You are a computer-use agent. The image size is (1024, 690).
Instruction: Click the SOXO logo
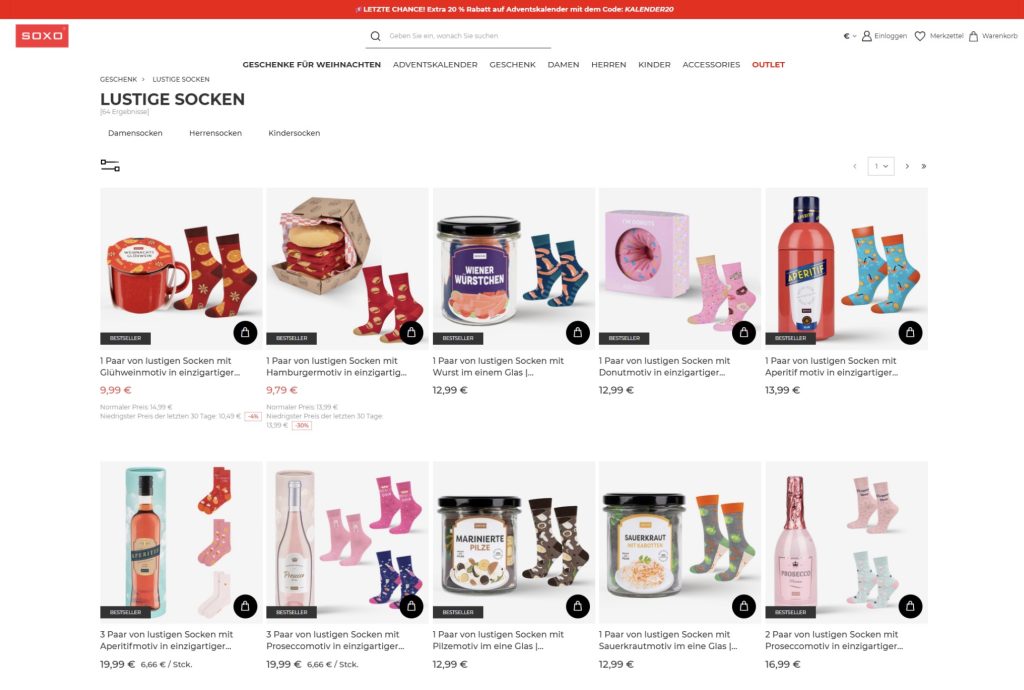click(42, 36)
